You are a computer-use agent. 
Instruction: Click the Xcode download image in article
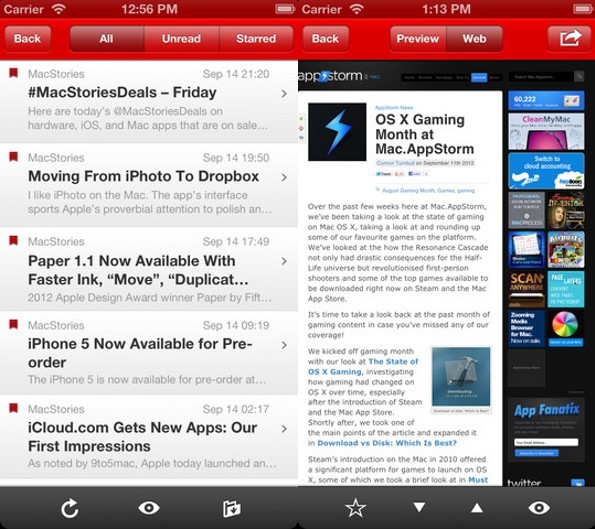coord(461,376)
